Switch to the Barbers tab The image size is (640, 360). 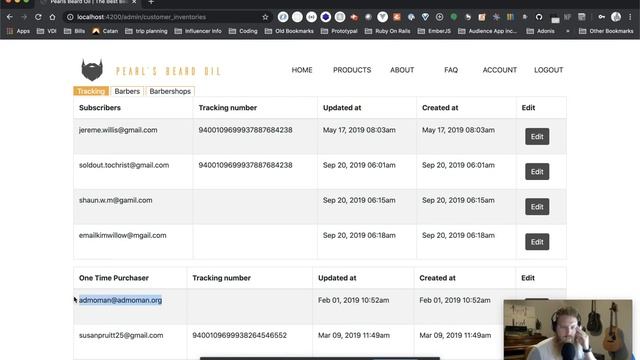[127, 91]
